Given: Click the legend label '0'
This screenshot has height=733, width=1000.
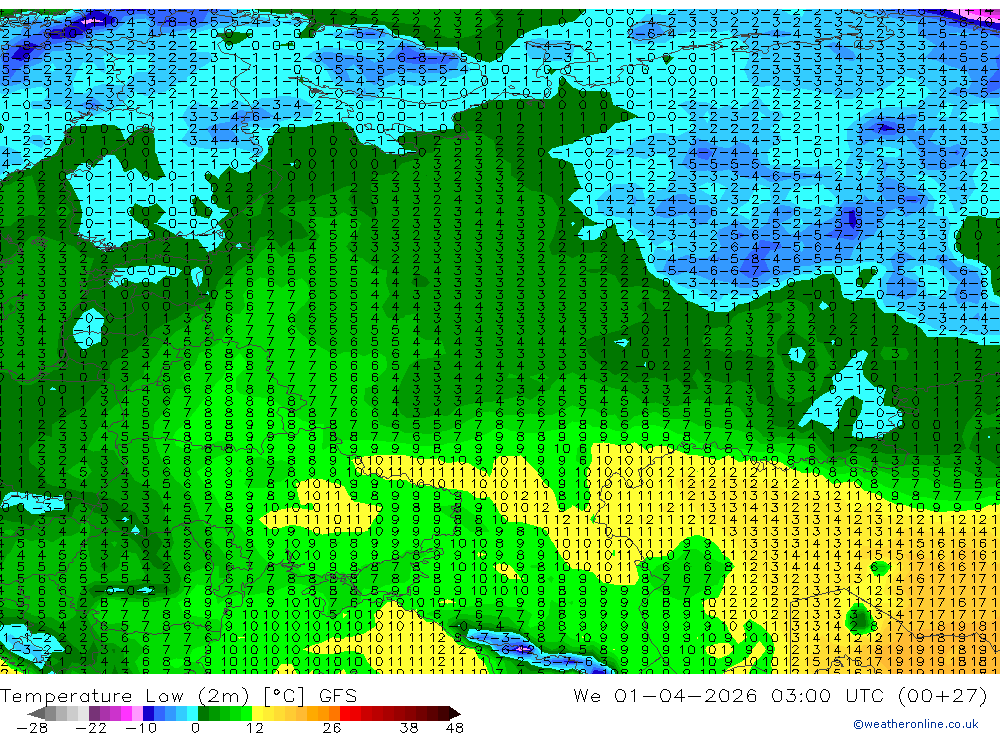Looking at the screenshot, I should pyautogui.click(x=196, y=728).
